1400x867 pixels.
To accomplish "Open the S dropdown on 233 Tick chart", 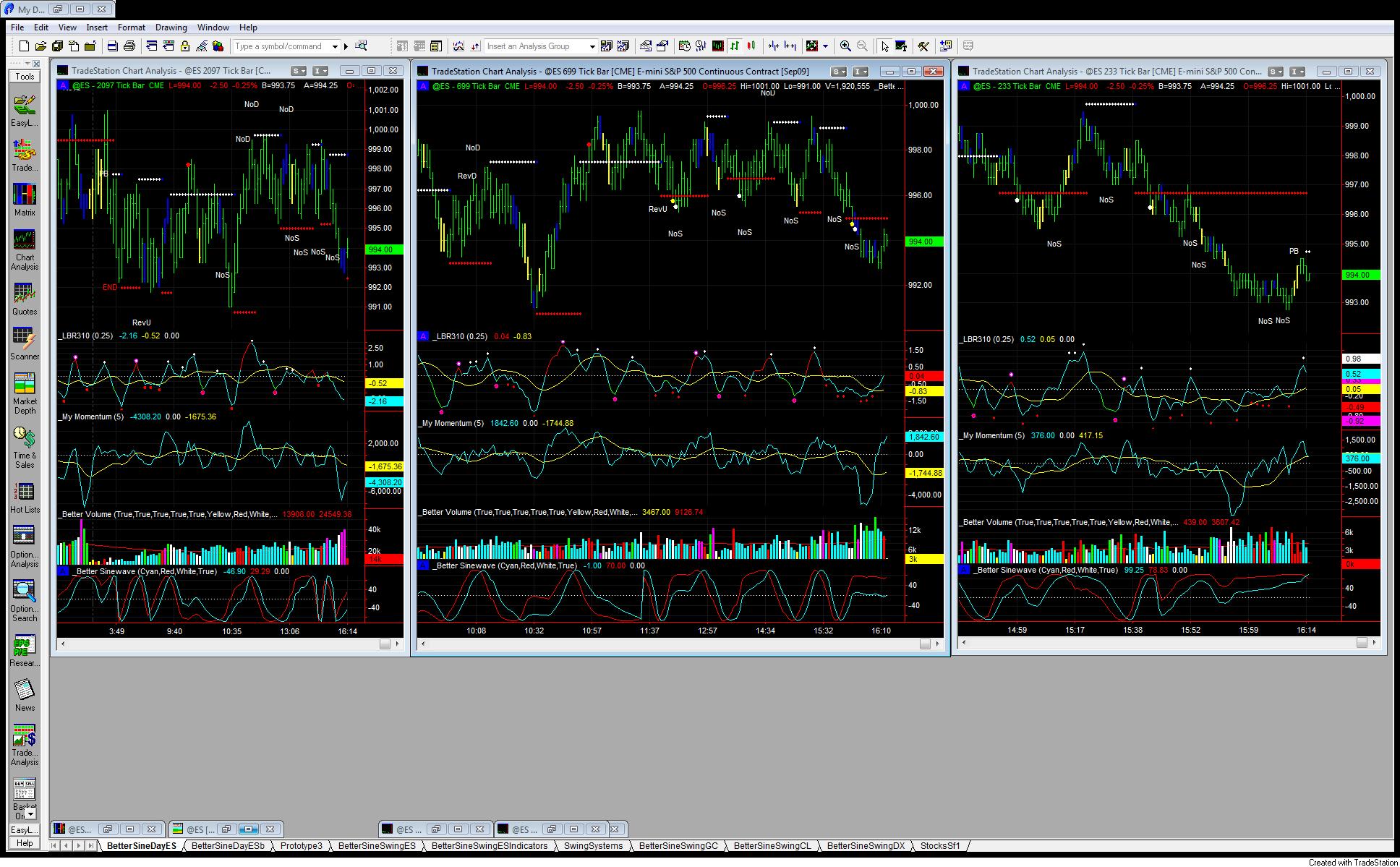I will 1276,71.
